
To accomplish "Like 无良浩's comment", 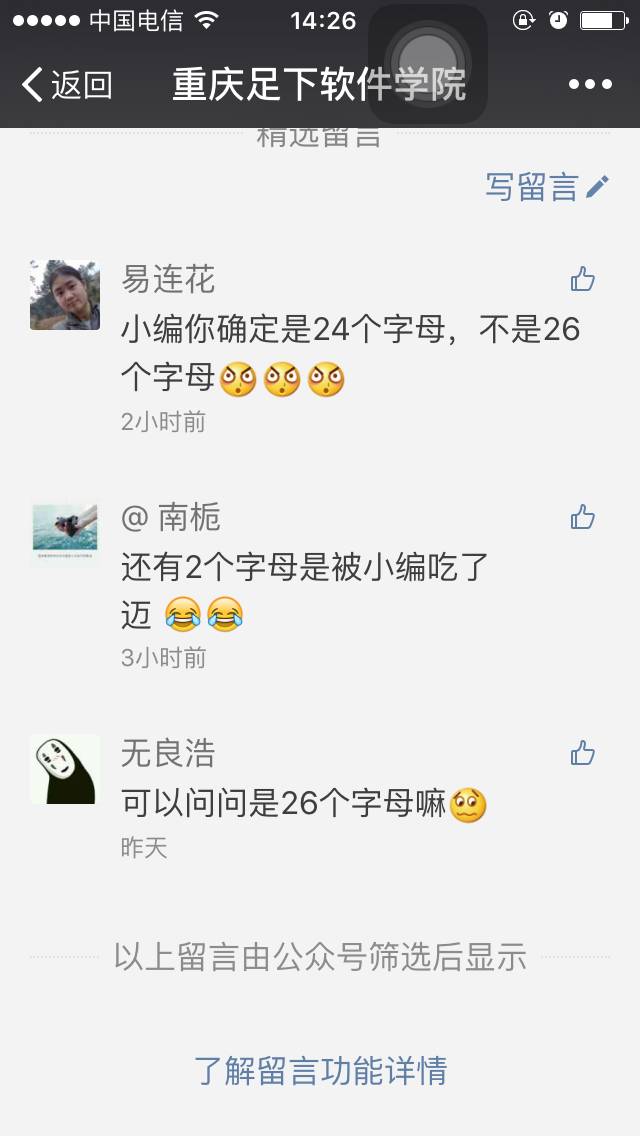I will [582, 753].
